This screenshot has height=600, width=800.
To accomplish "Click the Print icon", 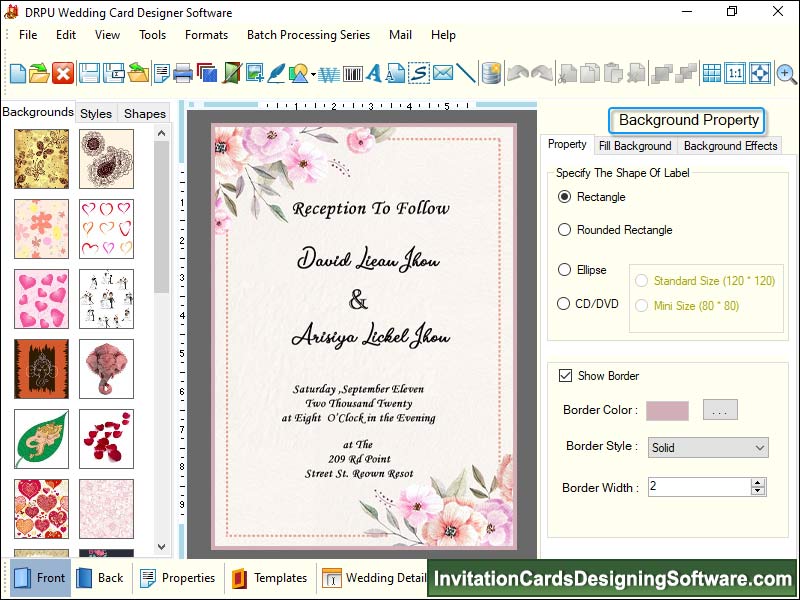I will tap(183, 73).
